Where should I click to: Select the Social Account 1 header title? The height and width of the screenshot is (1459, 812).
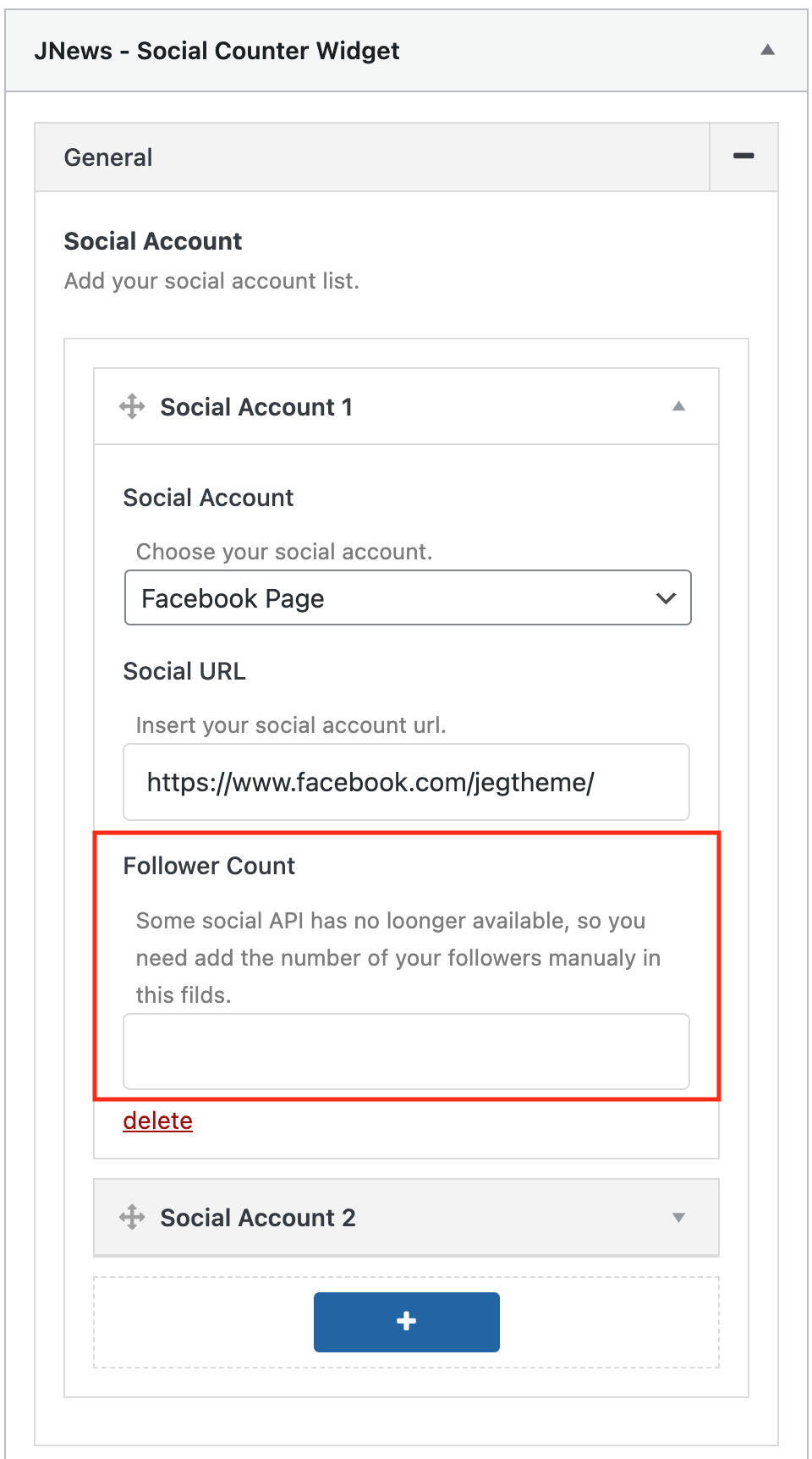256,407
